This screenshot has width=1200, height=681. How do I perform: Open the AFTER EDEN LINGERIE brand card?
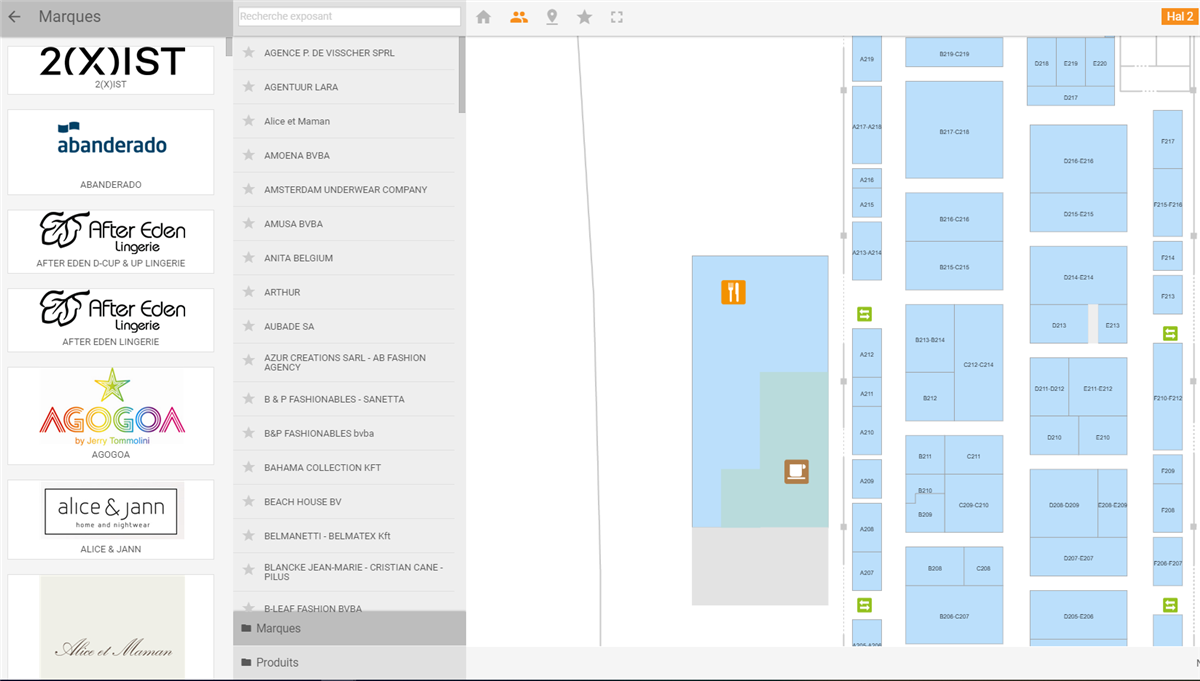[x=111, y=319]
